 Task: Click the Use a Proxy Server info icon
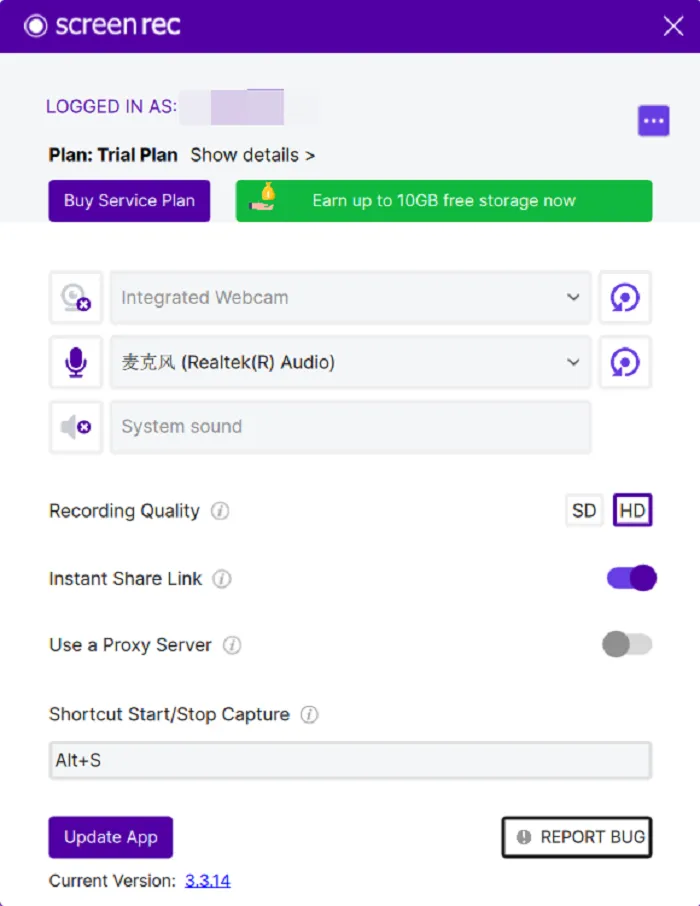click(x=232, y=645)
